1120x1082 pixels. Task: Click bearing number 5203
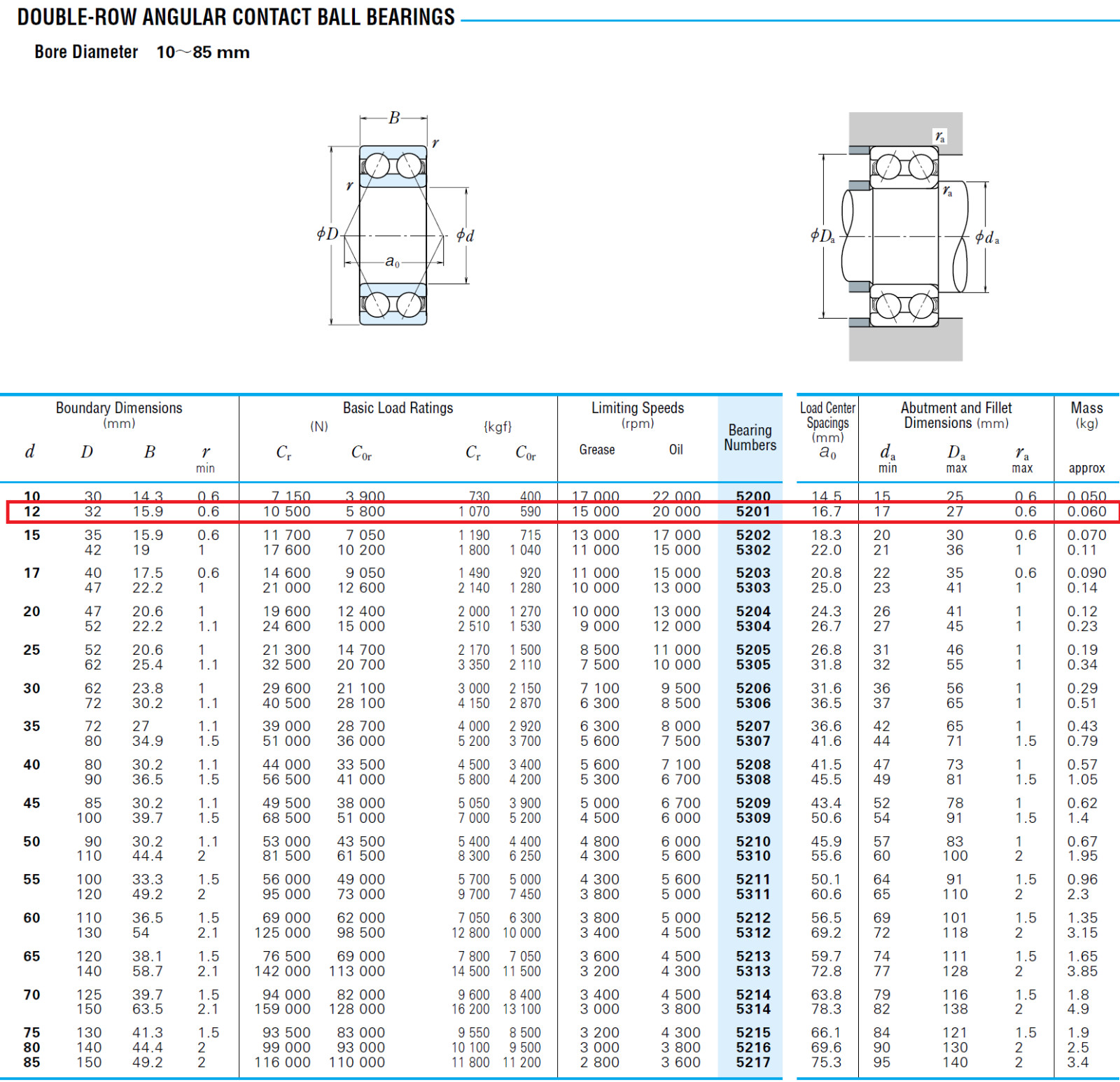pyautogui.click(x=753, y=573)
